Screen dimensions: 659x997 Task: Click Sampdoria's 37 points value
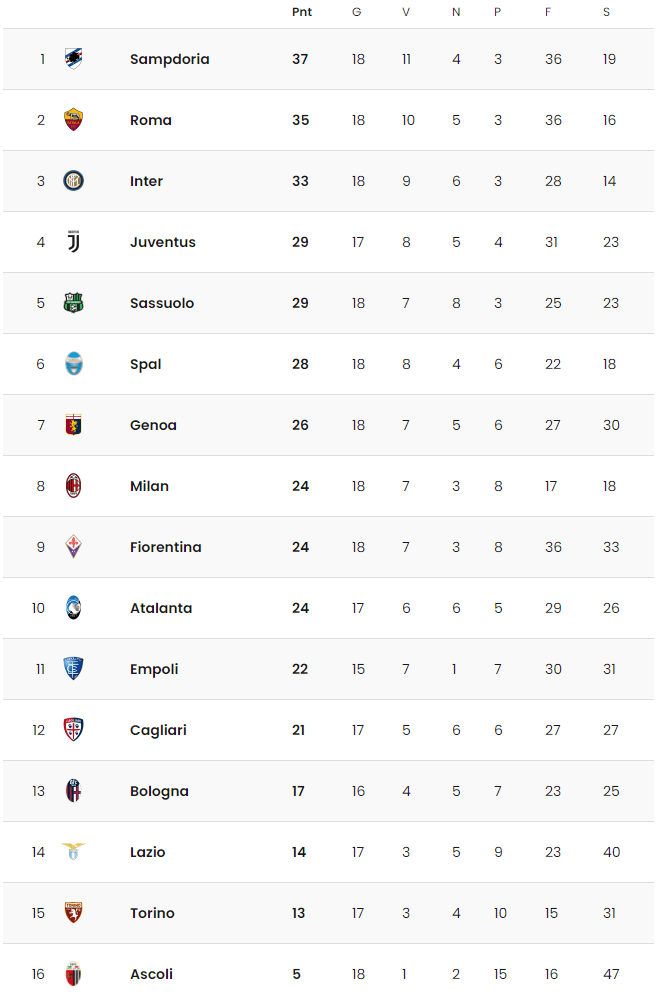(x=300, y=59)
